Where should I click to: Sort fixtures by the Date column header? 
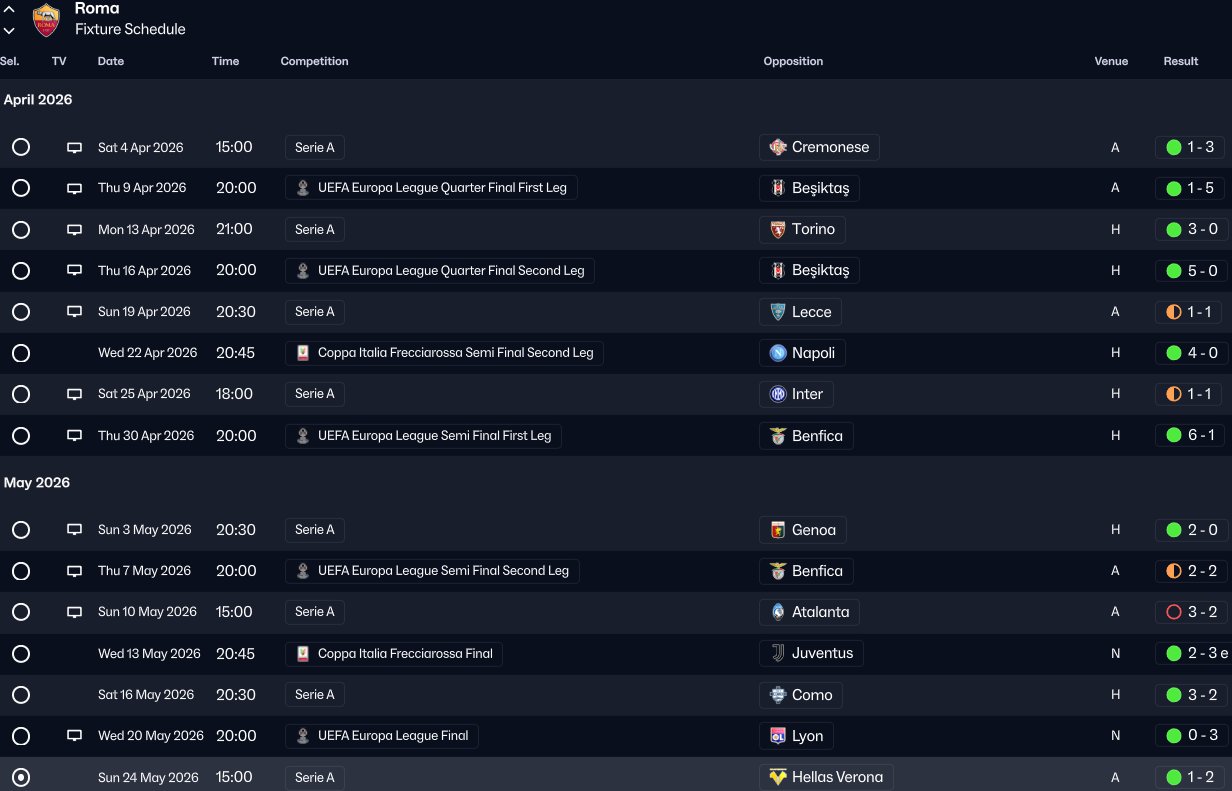click(111, 61)
